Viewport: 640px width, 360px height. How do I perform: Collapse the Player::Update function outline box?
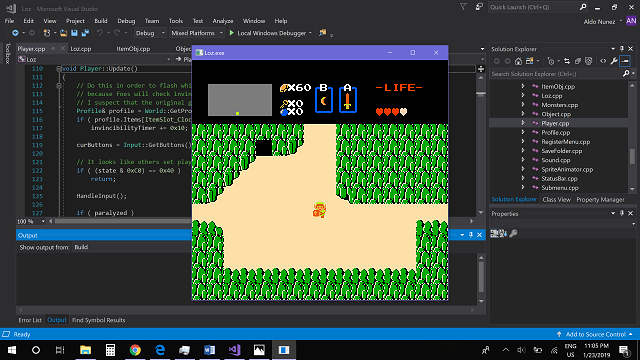point(59,69)
